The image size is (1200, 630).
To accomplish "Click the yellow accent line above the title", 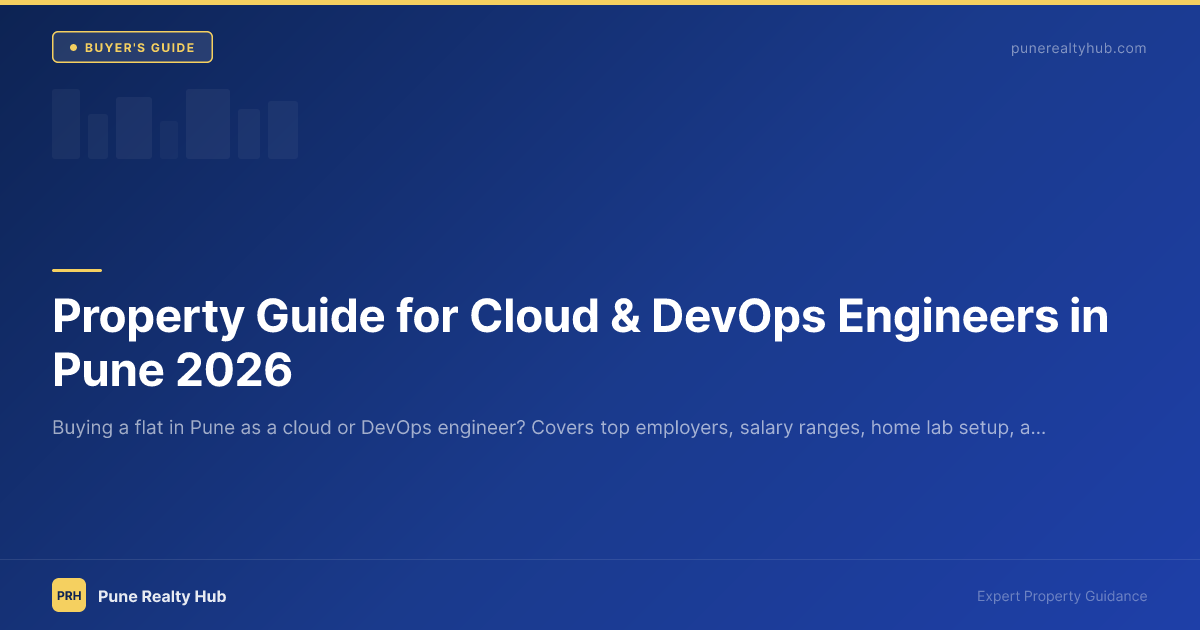I will tap(76, 267).
